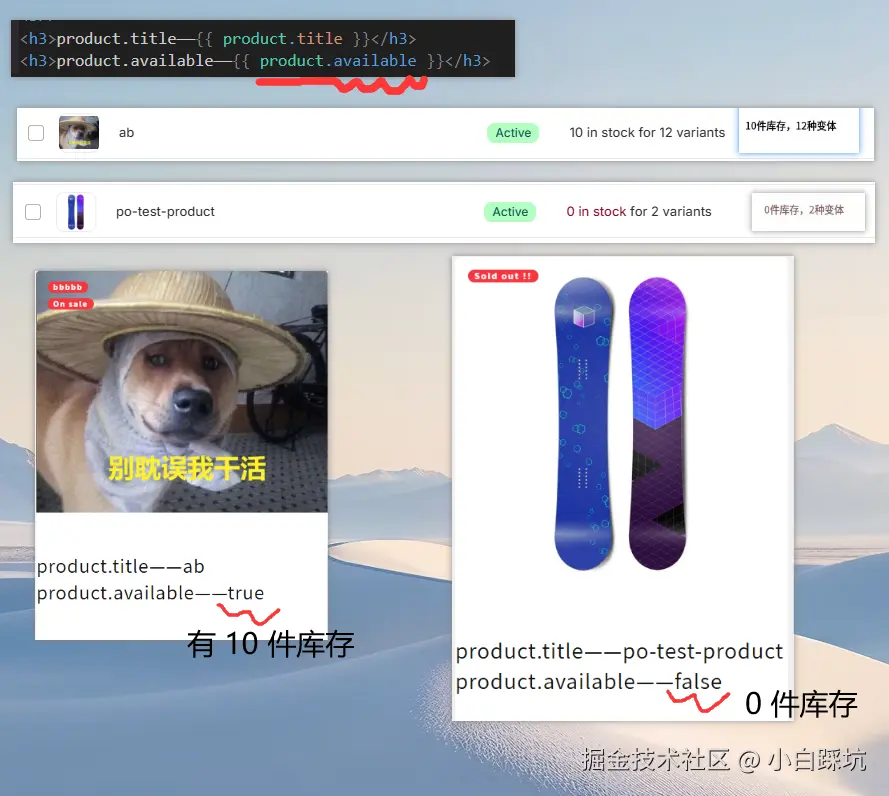The height and width of the screenshot is (796, 889).
Task: Click the '10件库存，12种变体' translation tooltip
Action: 798,130
